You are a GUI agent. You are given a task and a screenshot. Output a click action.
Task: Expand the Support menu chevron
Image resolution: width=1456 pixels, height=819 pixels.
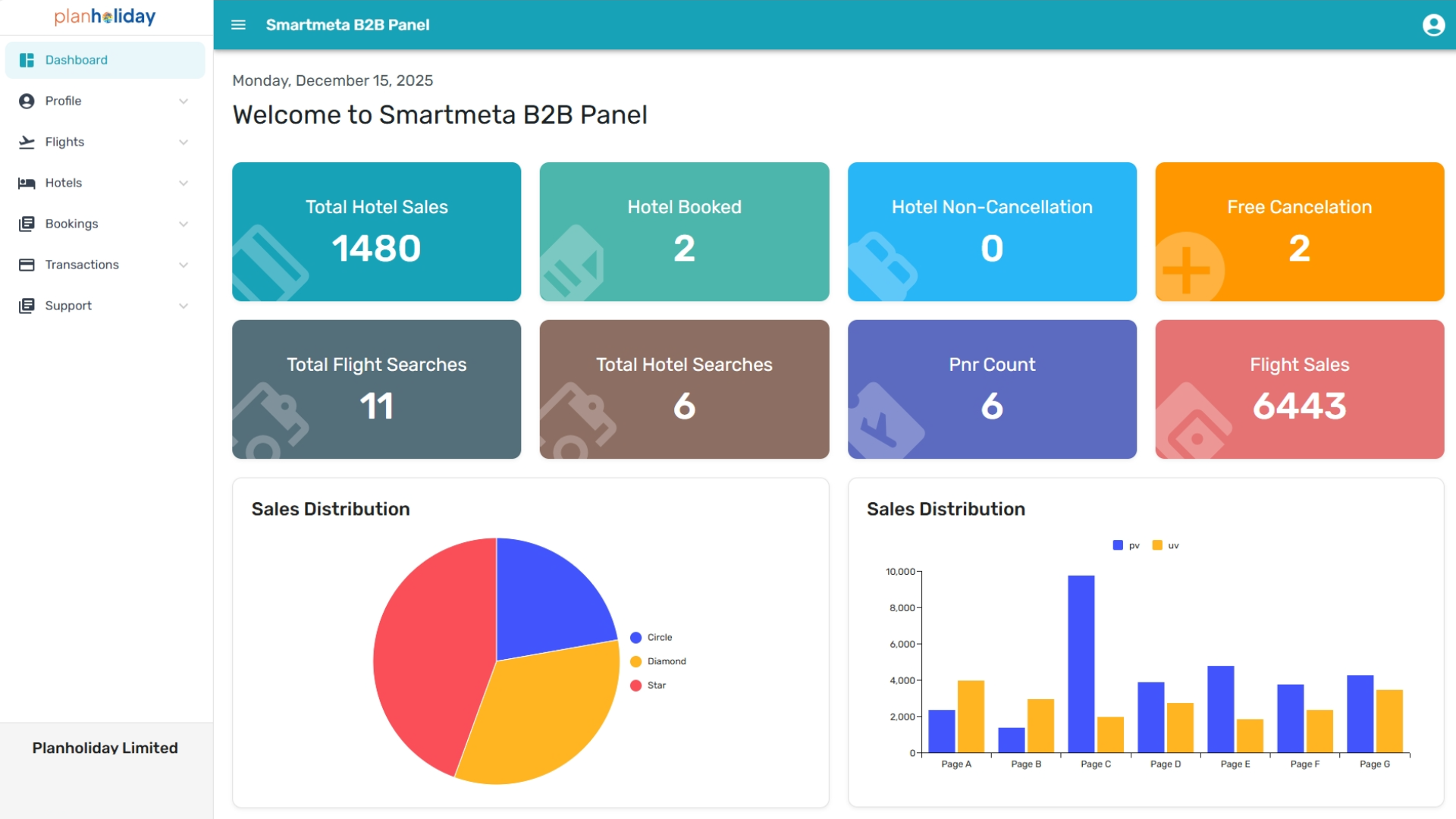pyautogui.click(x=184, y=306)
